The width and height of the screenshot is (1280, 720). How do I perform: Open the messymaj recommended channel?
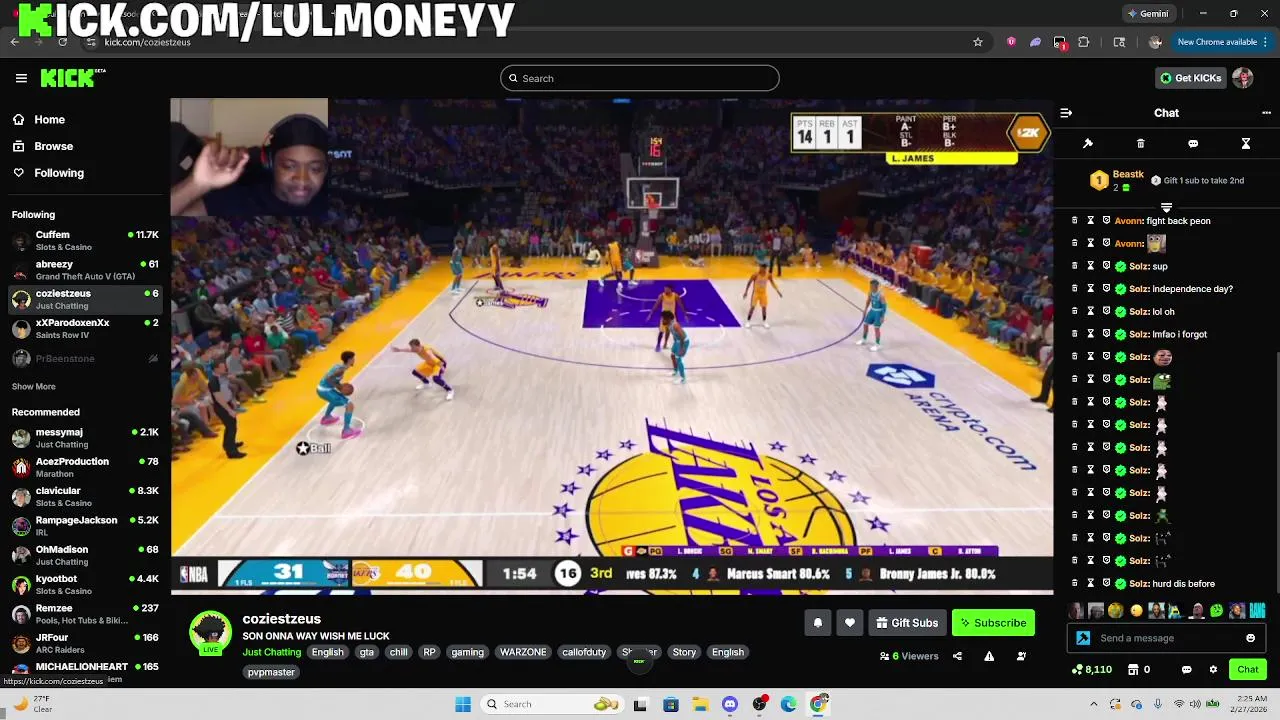click(85, 438)
